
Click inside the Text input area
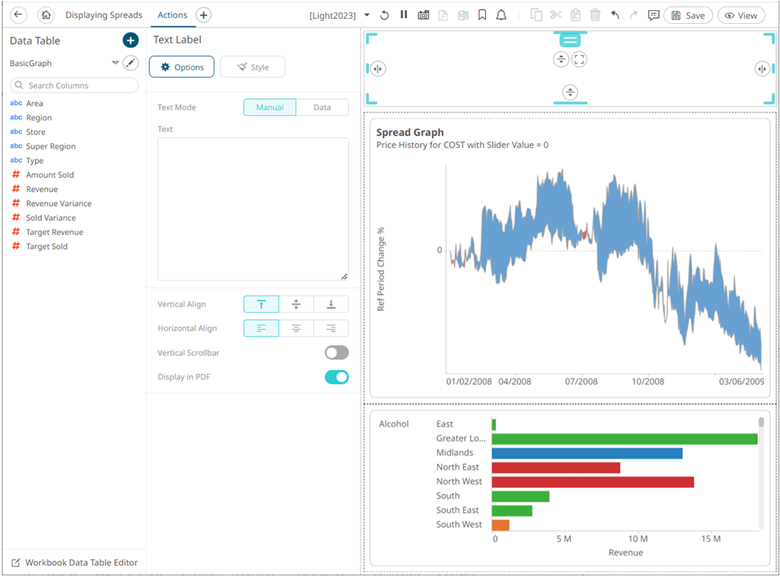tap(253, 208)
